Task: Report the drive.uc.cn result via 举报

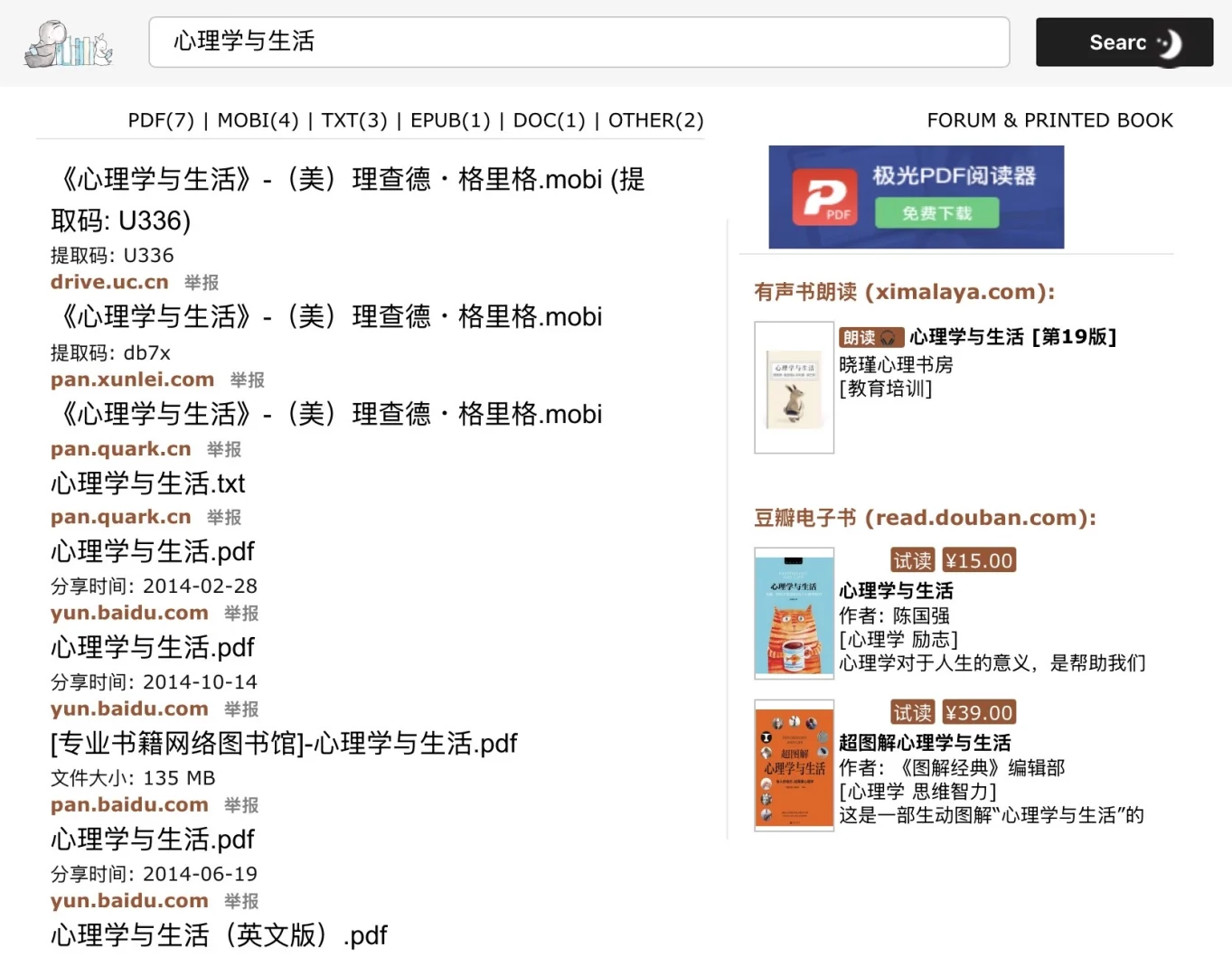Action: pyautogui.click(x=202, y=283)
